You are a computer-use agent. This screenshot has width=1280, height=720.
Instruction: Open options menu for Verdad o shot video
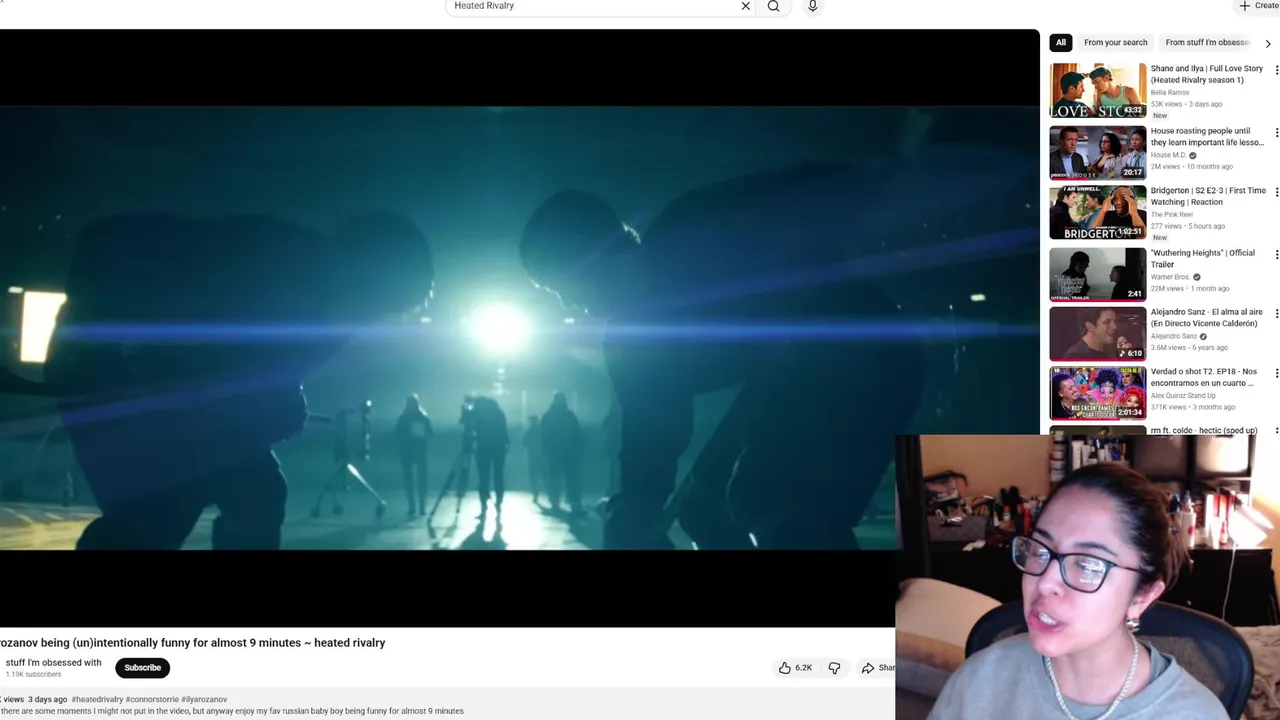pos(1276,373)
